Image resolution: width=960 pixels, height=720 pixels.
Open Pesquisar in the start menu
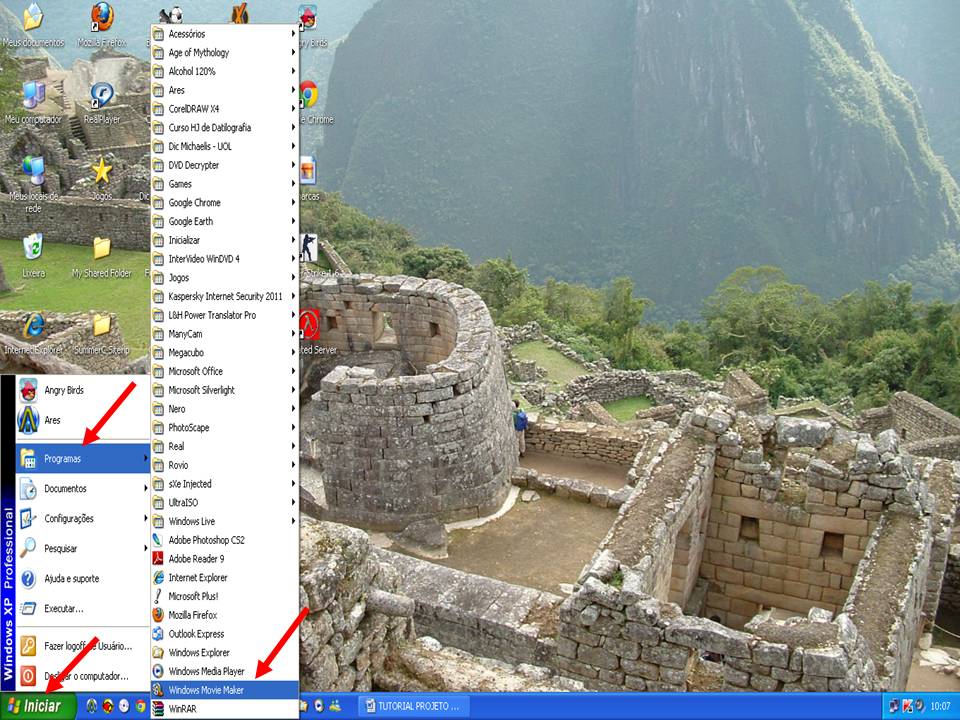tap(83, 549)
